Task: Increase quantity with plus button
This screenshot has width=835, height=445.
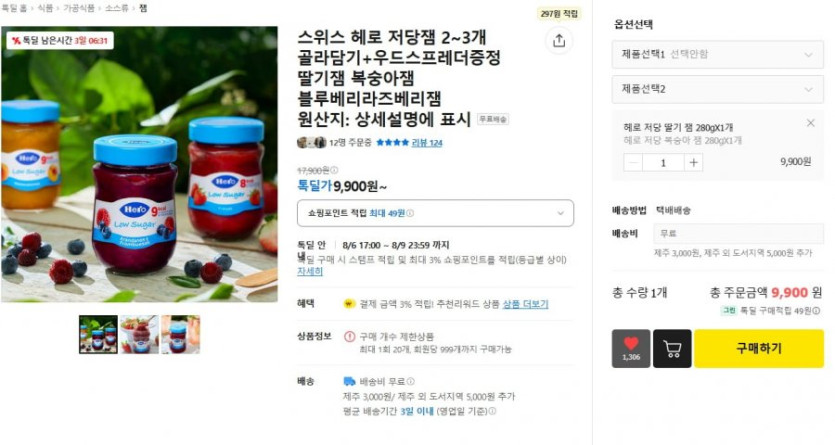Action: [x=693, y=163]
